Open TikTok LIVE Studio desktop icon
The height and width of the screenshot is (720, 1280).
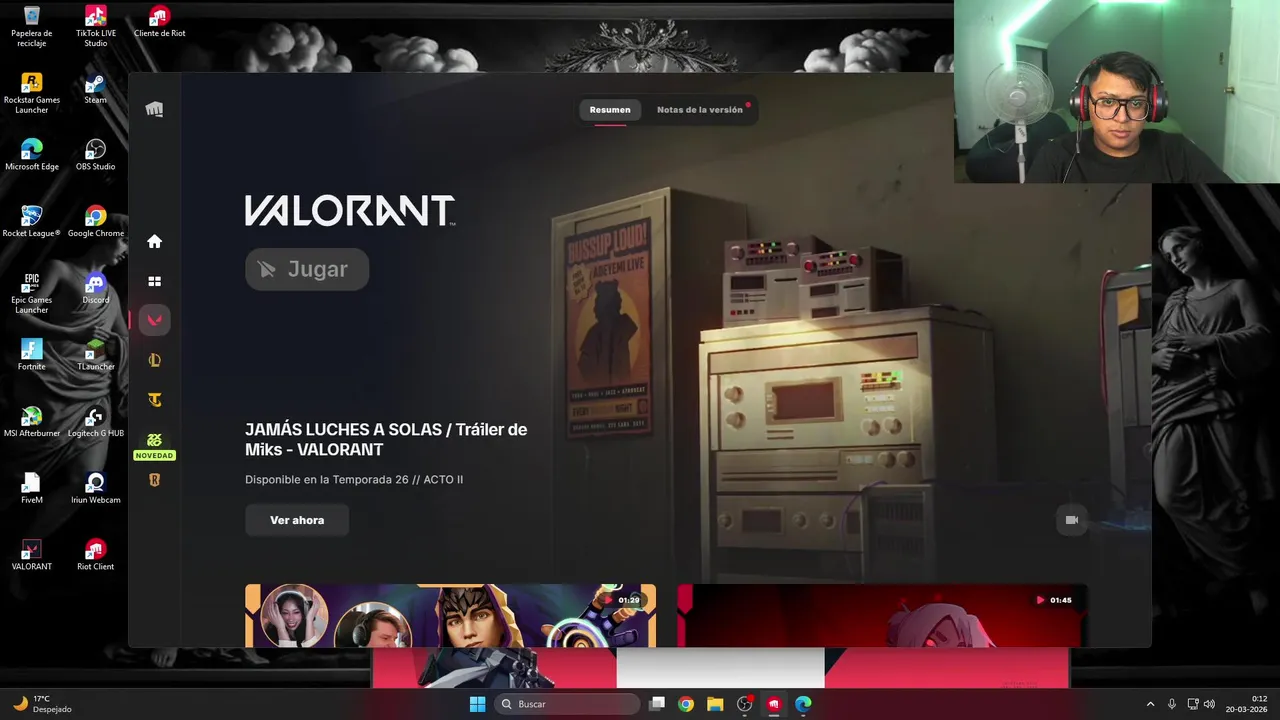(96, 26)
